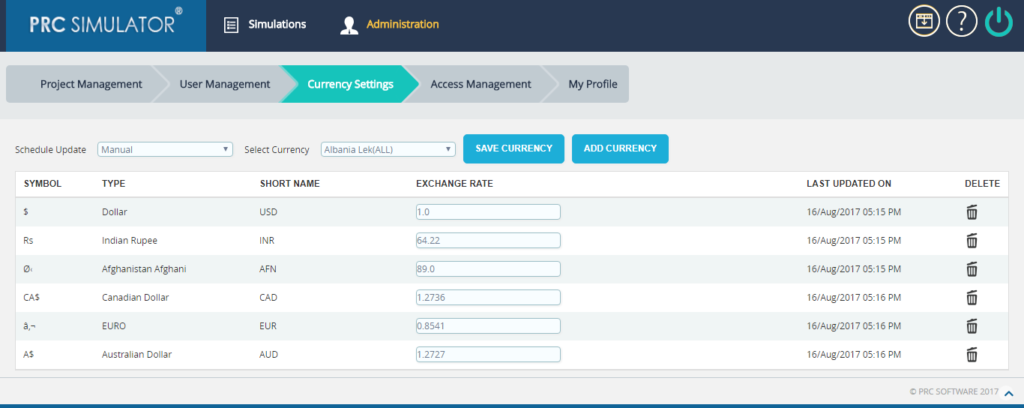The height and width of the screenshot is (408, 1024).
Task: Open the help question mark icon
Action: (x=961, y=22)
